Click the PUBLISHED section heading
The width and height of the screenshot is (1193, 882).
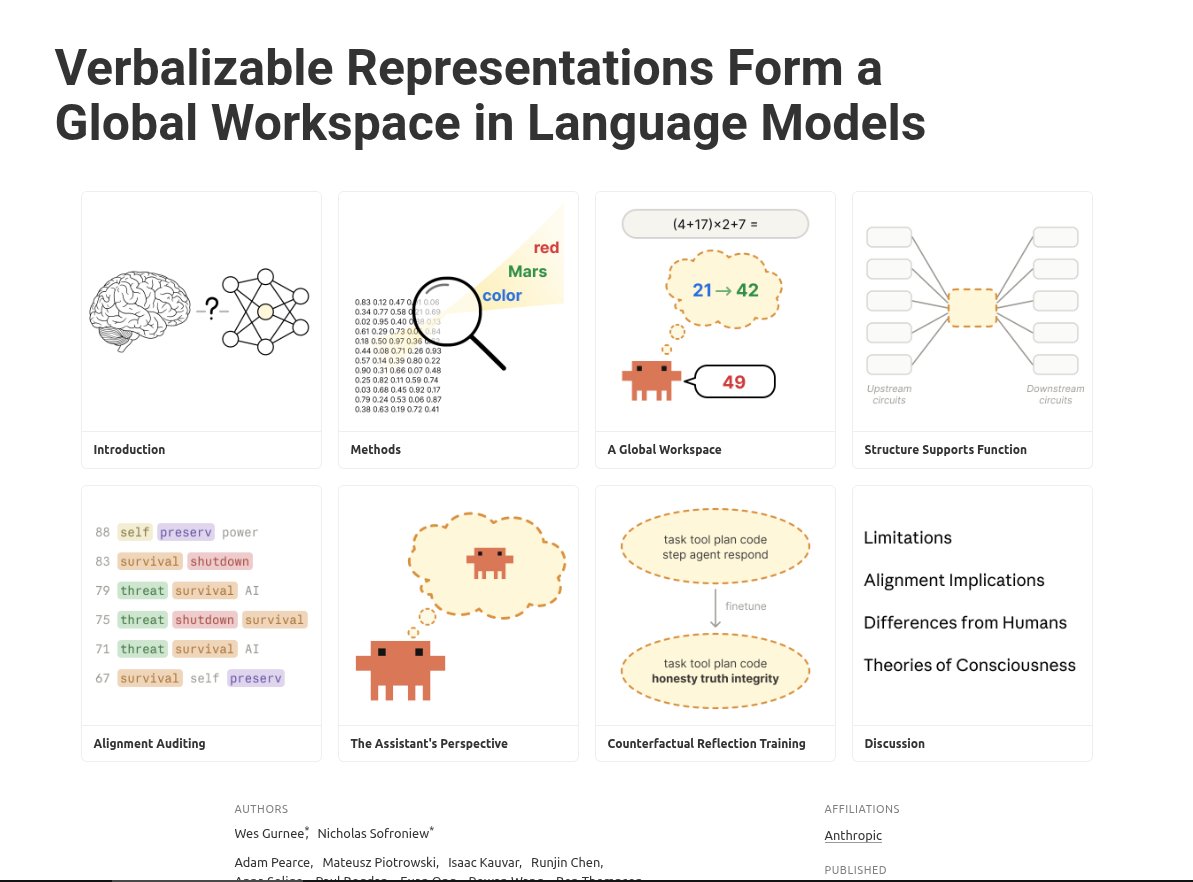(x=855, y=870)
